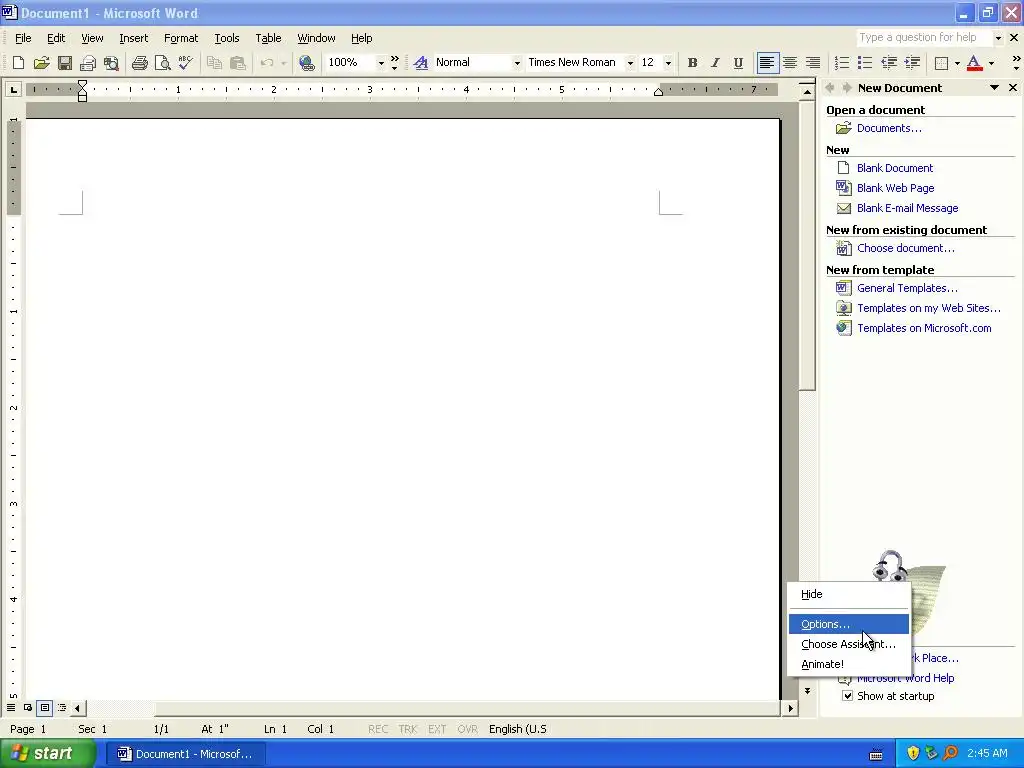The width and height of the screenshot is (1024, 768).
Task: Open the font color dropdown arrow
Action: [991, 63]
